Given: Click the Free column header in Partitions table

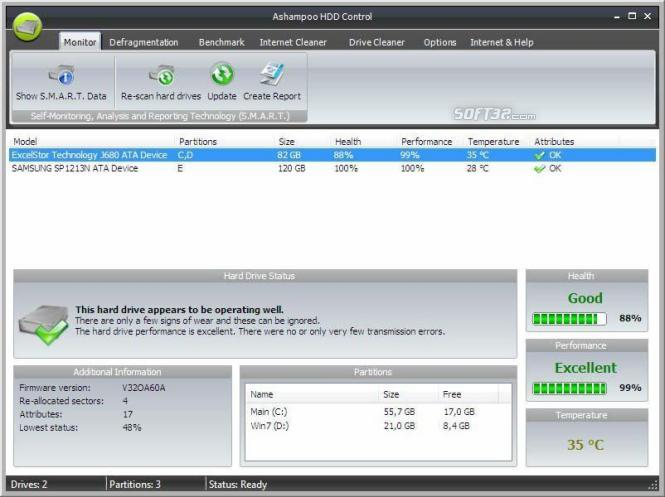Looking at the screenshot, I should (452, 394).
